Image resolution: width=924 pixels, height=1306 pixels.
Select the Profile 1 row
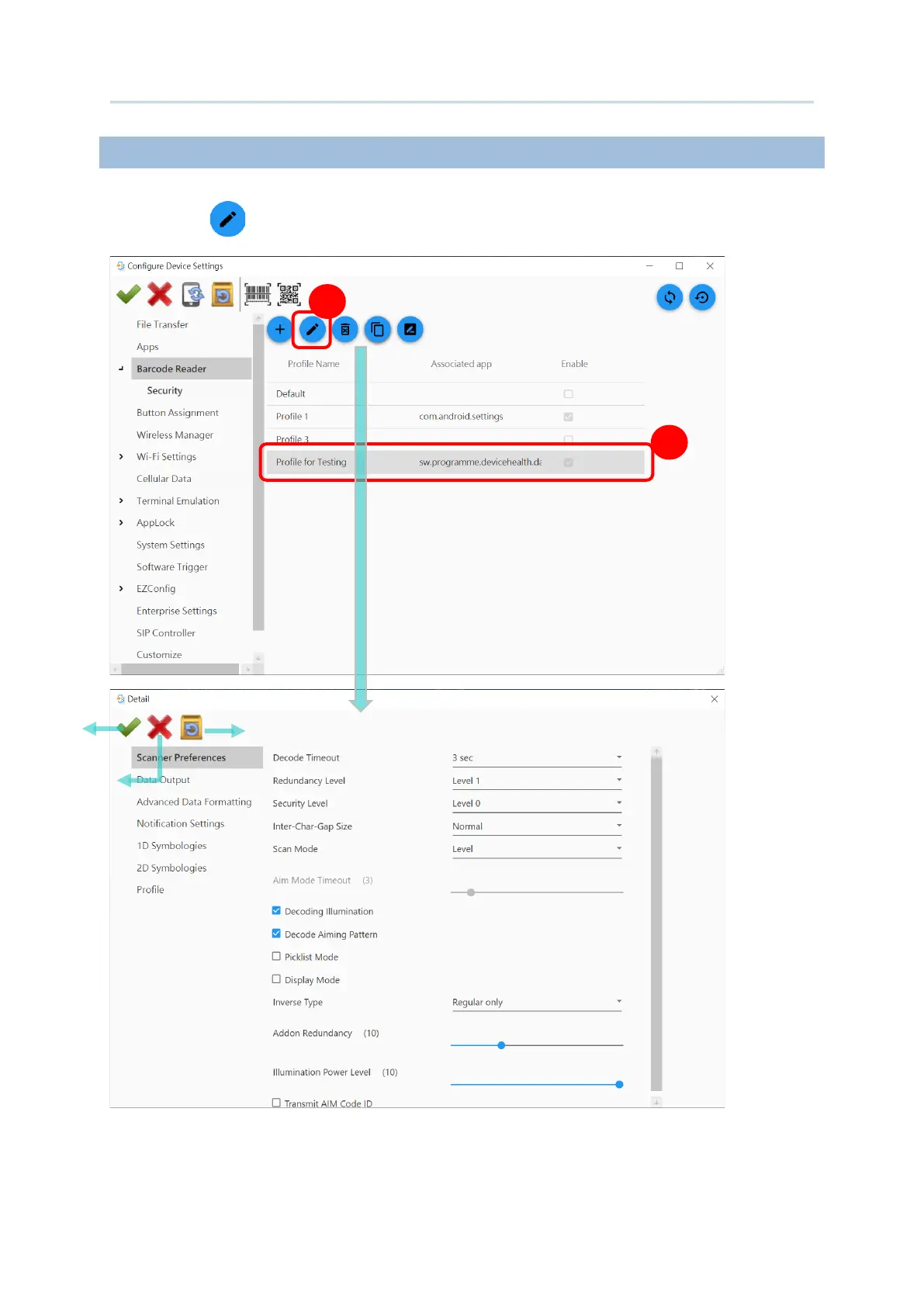(455, 417)
